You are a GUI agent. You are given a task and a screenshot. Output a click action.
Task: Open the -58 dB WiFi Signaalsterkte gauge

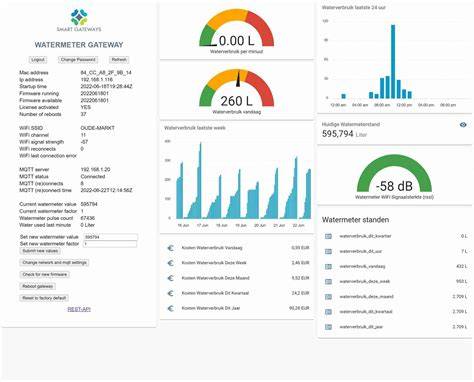pos(394,177)
